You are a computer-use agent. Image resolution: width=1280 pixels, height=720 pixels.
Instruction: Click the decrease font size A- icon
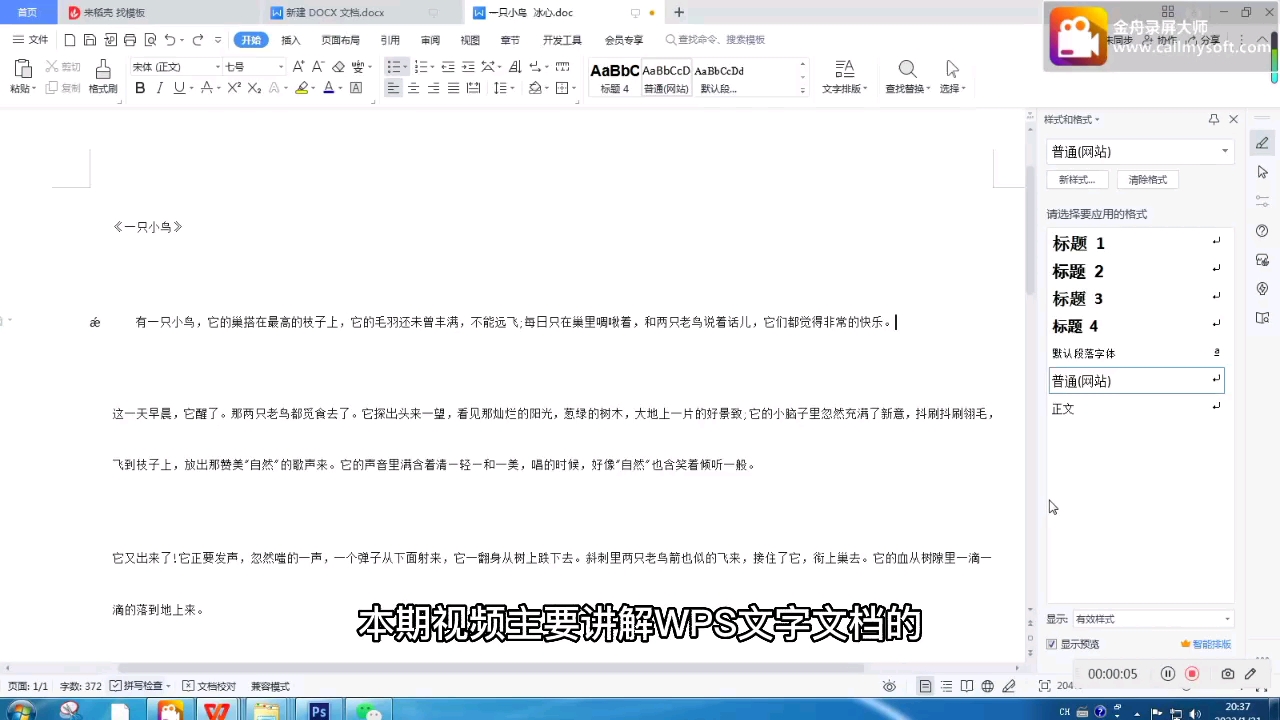(318, 67)
